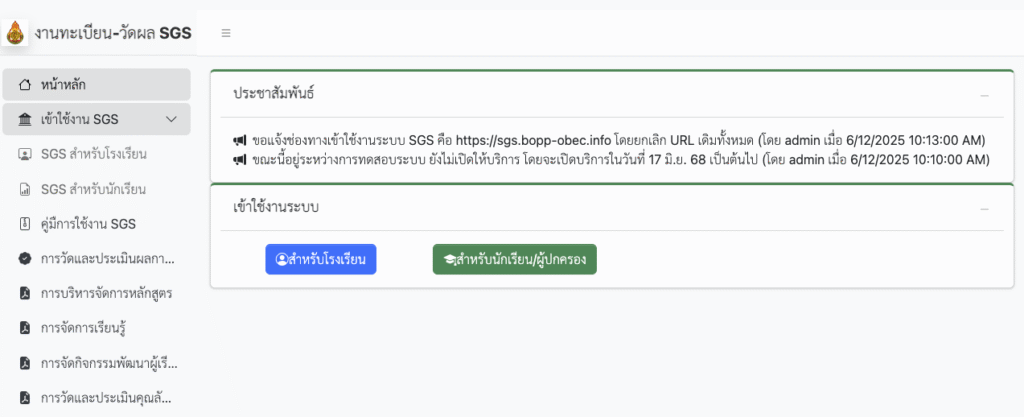Click the institution icon beside เข้าใช้งาน SGS
The width and height of the screenshot is (1024, 417).
25,120
